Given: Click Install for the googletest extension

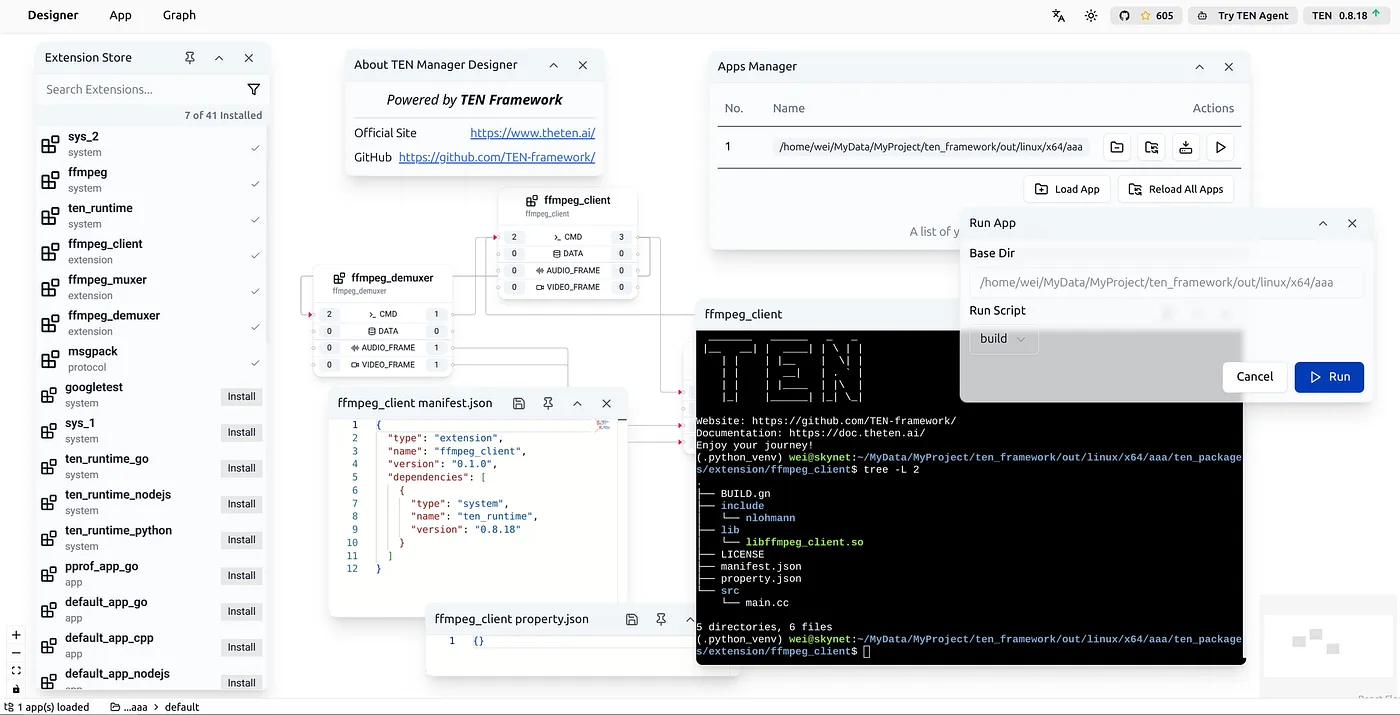Looking at the screenshot, I should point(241,396).
